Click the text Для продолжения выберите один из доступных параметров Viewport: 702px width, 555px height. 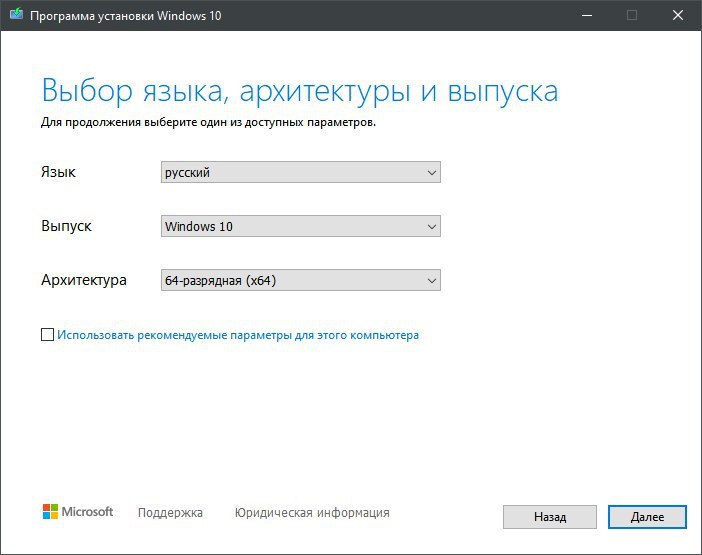tap(208, 122)
